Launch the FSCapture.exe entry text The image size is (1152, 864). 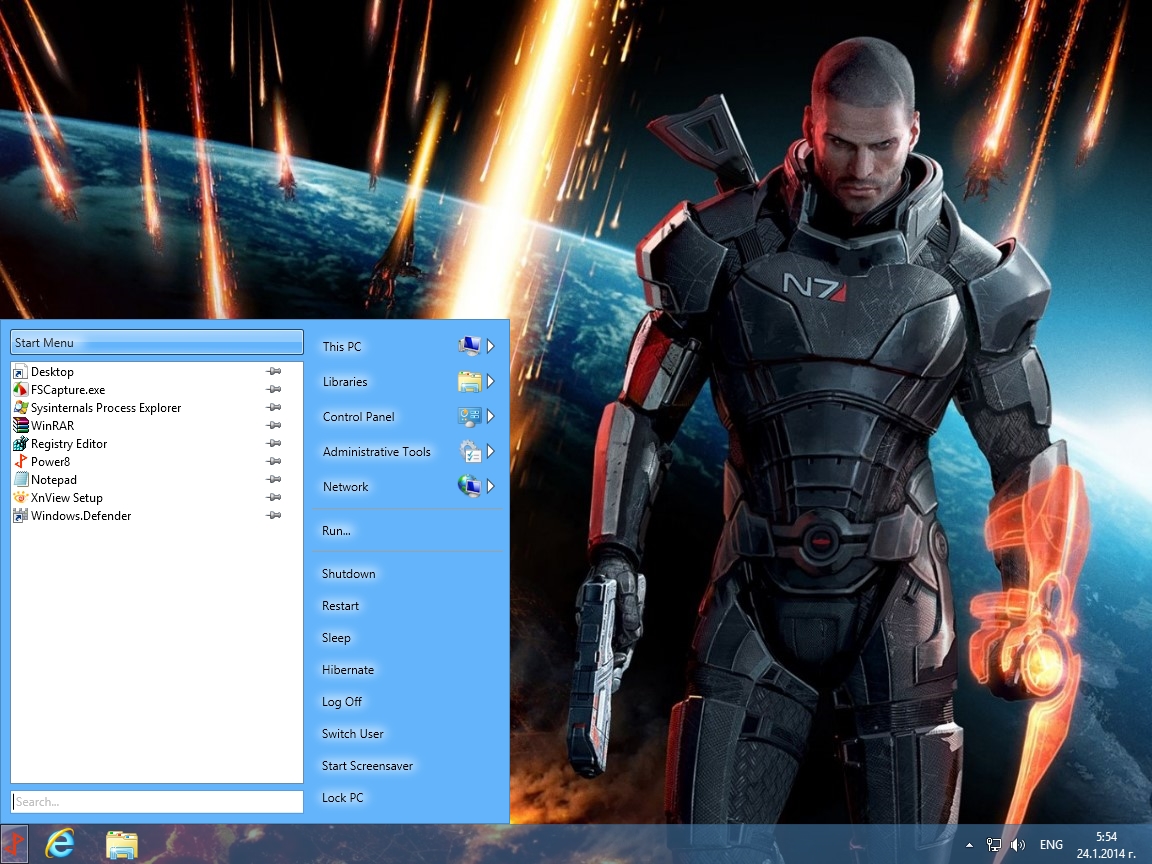point(68,389)
